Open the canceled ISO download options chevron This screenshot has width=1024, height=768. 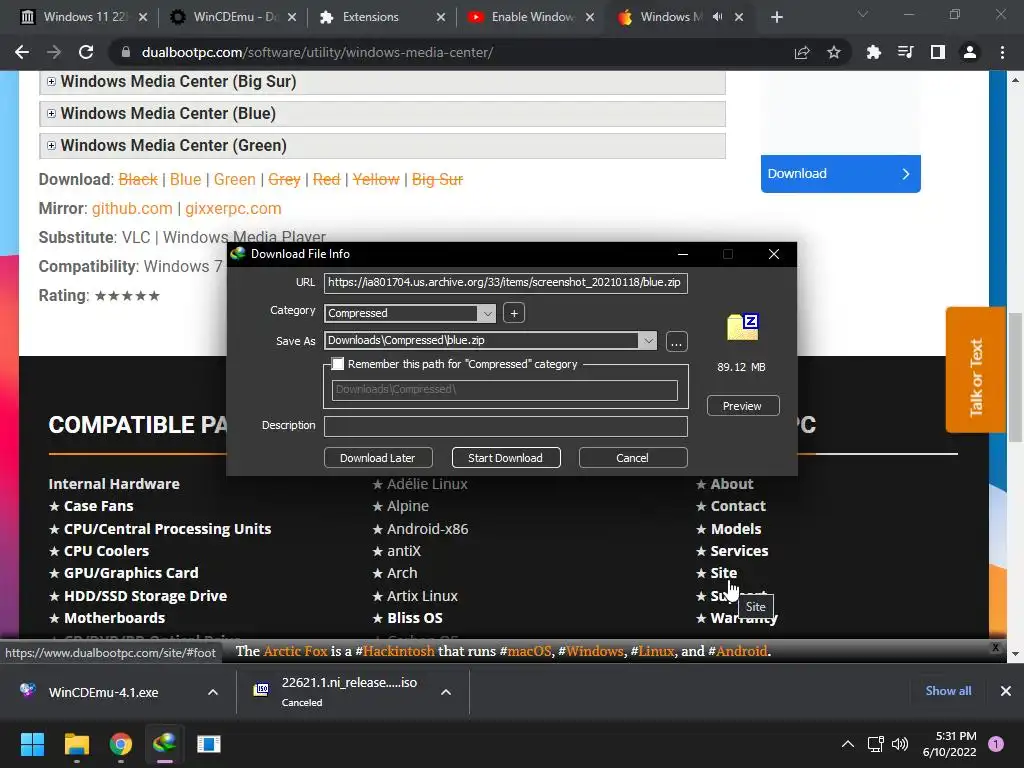tap(446, 692)
